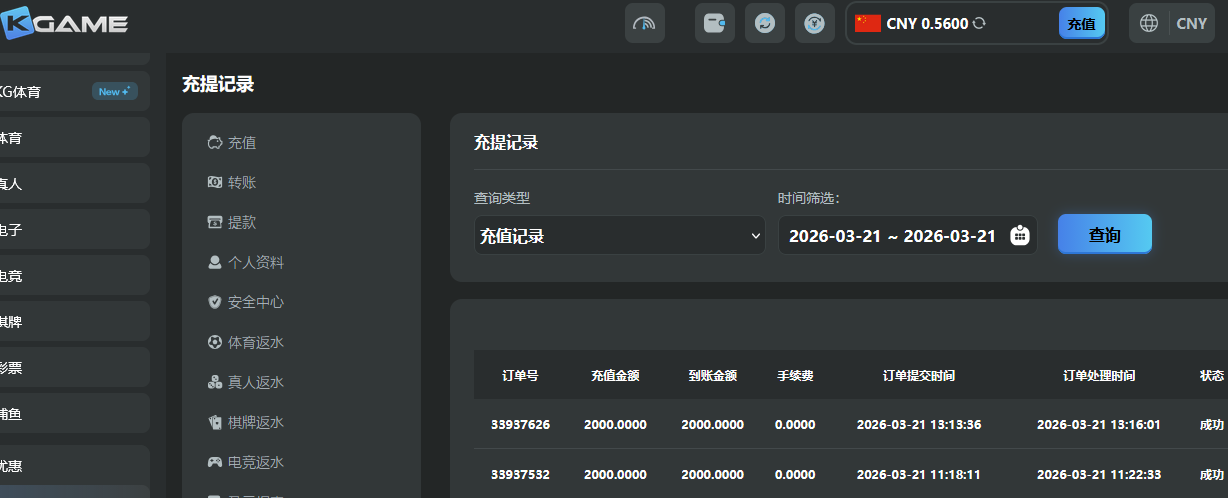The height and width of the screenshot is (498, 1228).
Task: Click the China flag currency icon
Action: click(x=867, y=23)
